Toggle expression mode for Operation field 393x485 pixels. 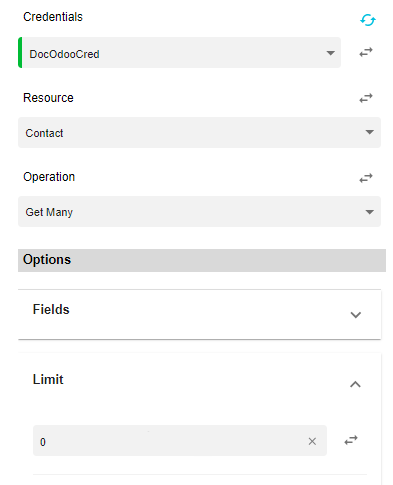(x=366, y=178)
